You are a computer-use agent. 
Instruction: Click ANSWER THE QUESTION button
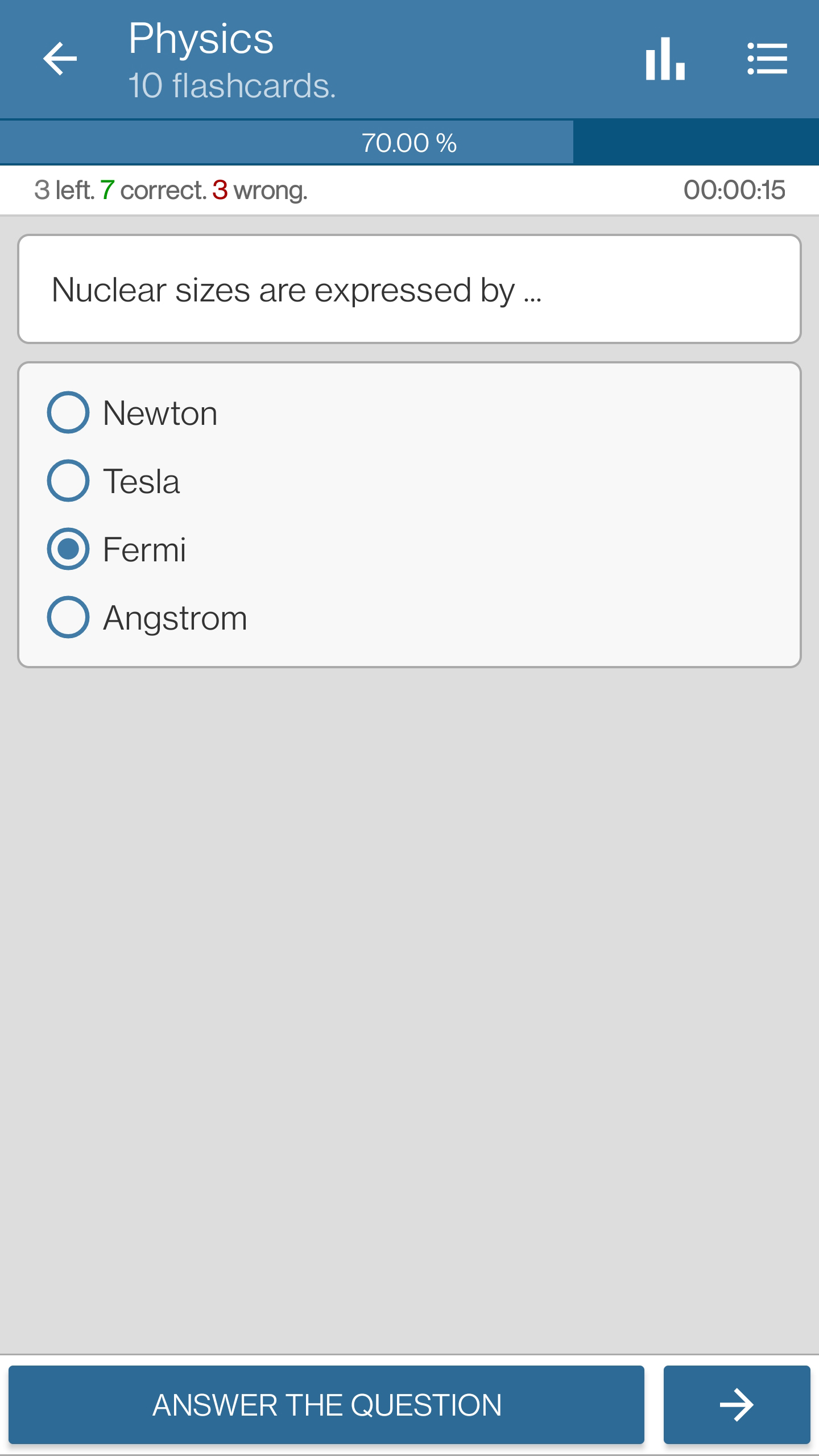point(326,1405)
